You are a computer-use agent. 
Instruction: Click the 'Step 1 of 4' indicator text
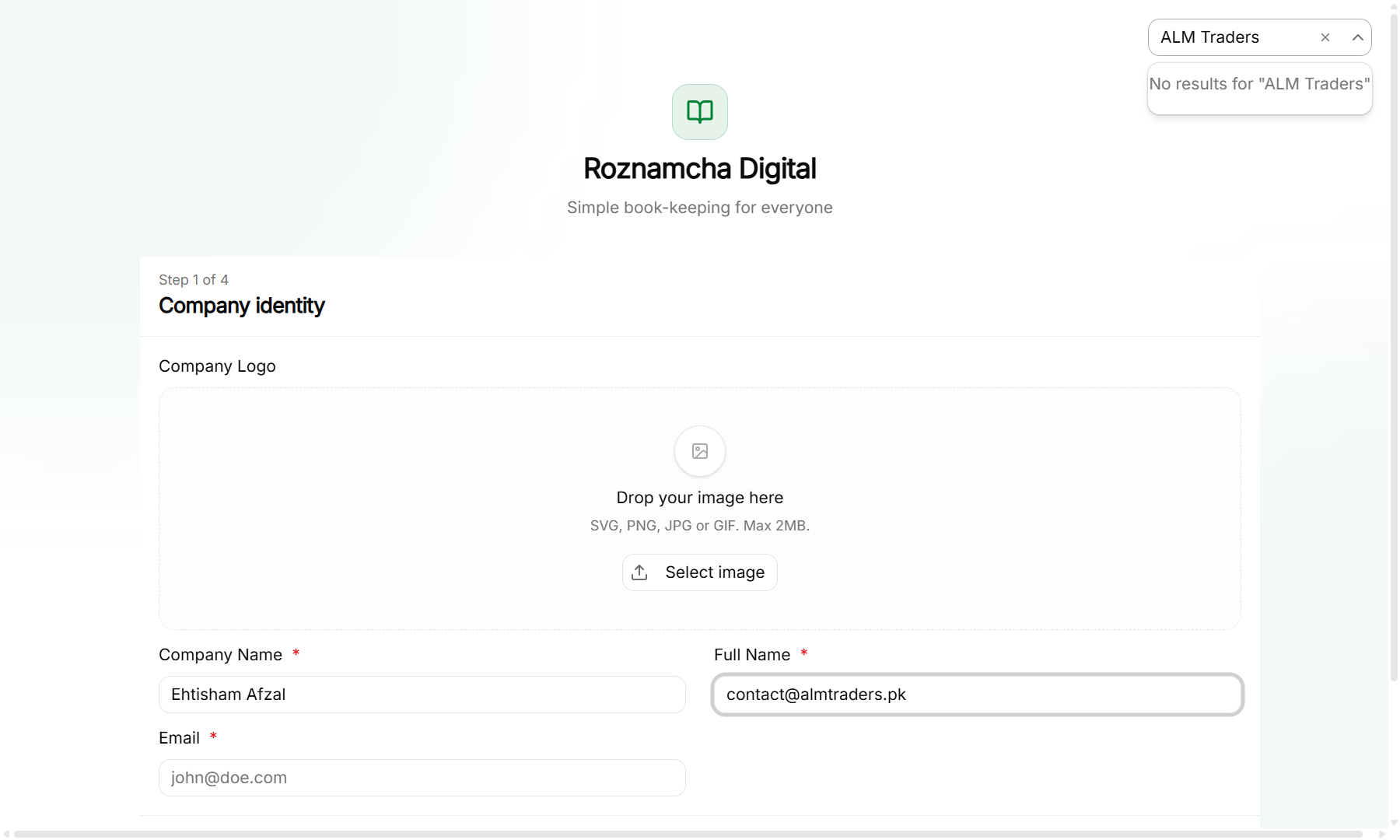tap(194, 280)
